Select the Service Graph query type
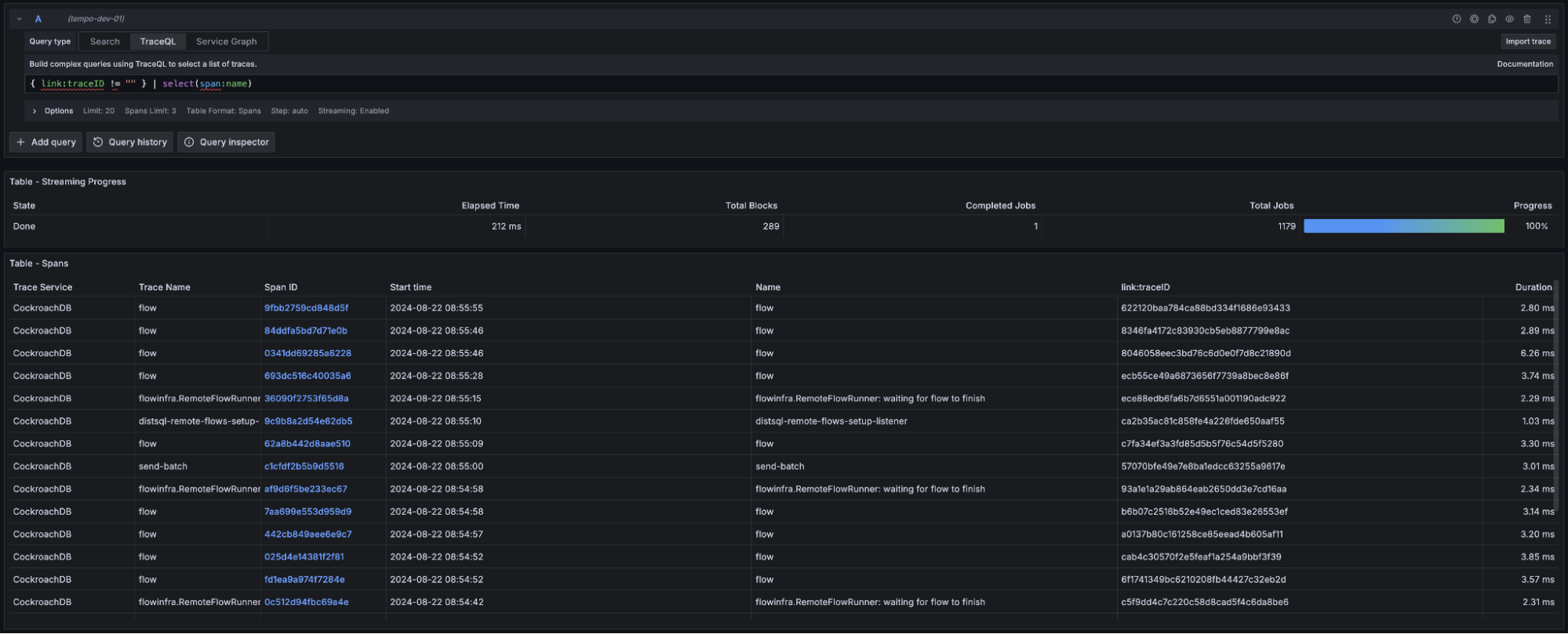Image resolution: width=1568 pixels, height=634 pixels. pyautogui.click(x=226, y=42)
